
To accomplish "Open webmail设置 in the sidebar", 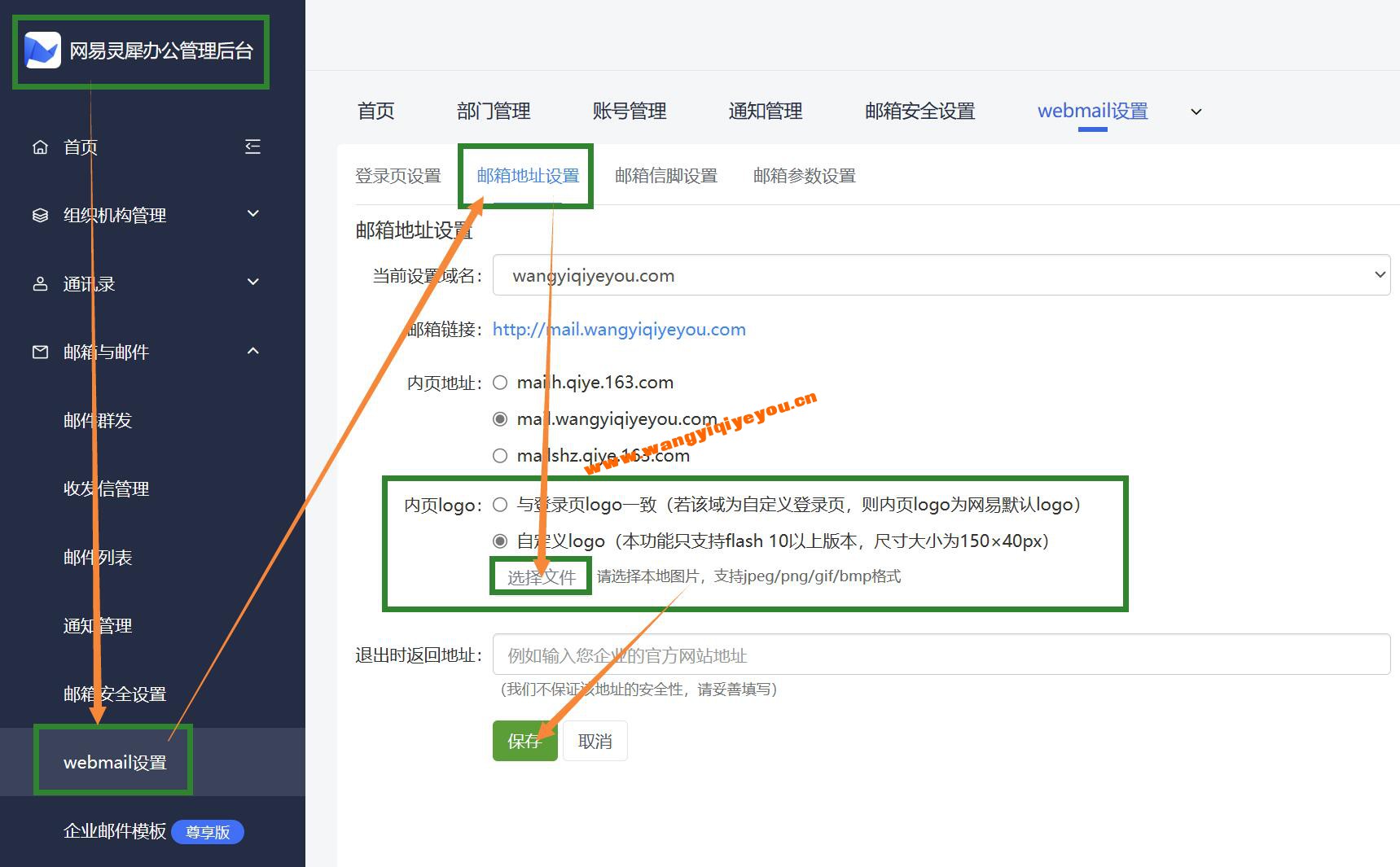I will point(115,763).
